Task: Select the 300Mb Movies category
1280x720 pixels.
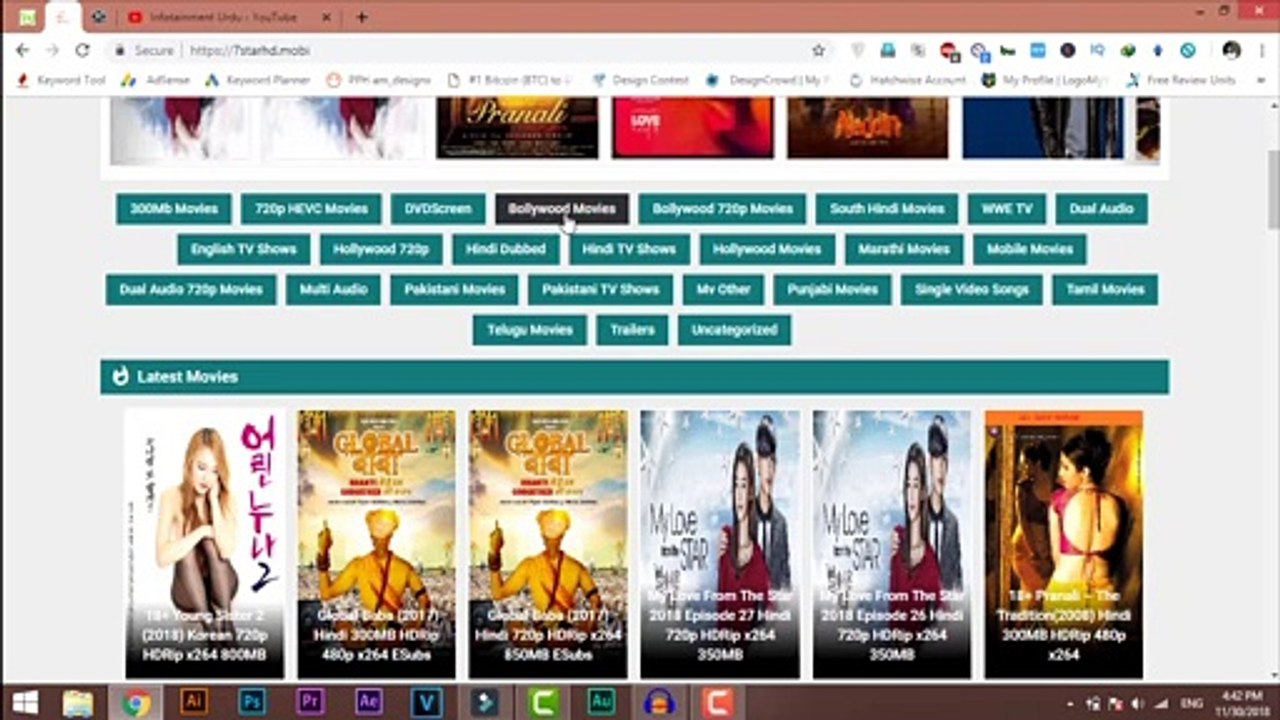Action: 174,209
